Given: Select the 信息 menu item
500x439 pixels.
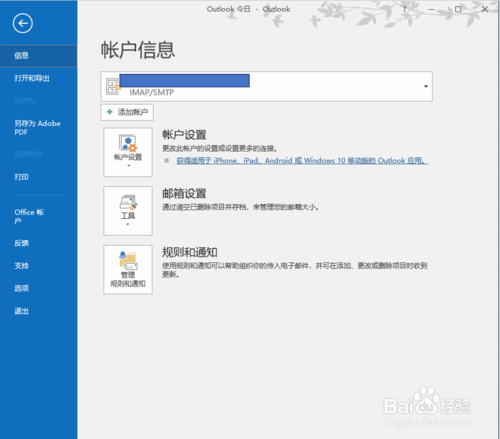Looking at the screenshot, I should [38, 56].
